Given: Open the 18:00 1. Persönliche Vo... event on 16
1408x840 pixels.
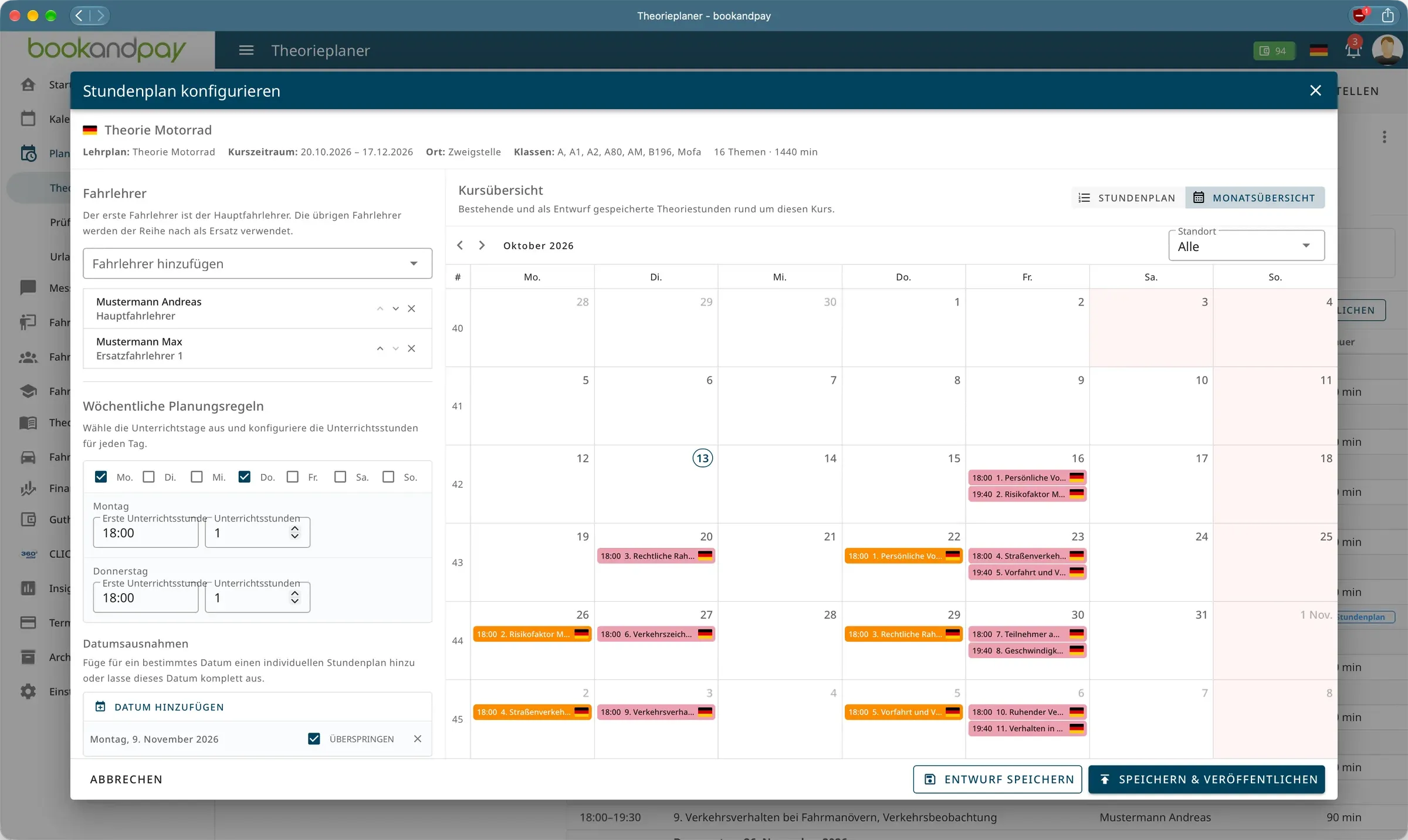Looking at the screenshot, I should (x=1027, y=477).
